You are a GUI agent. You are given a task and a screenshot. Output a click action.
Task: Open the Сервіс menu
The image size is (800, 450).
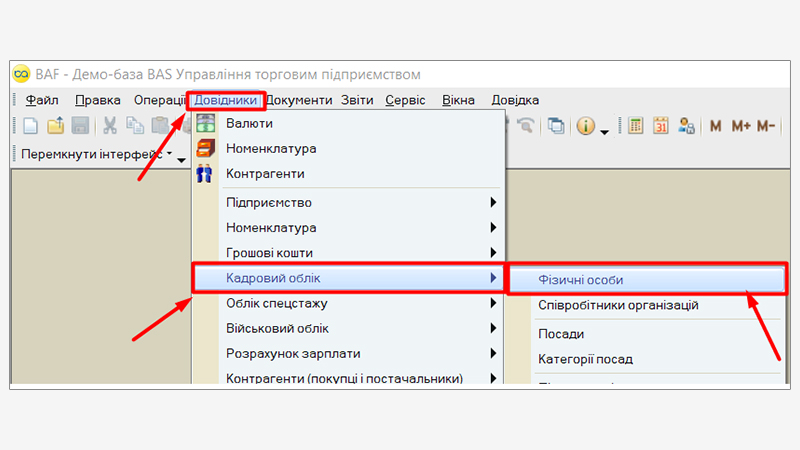[405, 100]
